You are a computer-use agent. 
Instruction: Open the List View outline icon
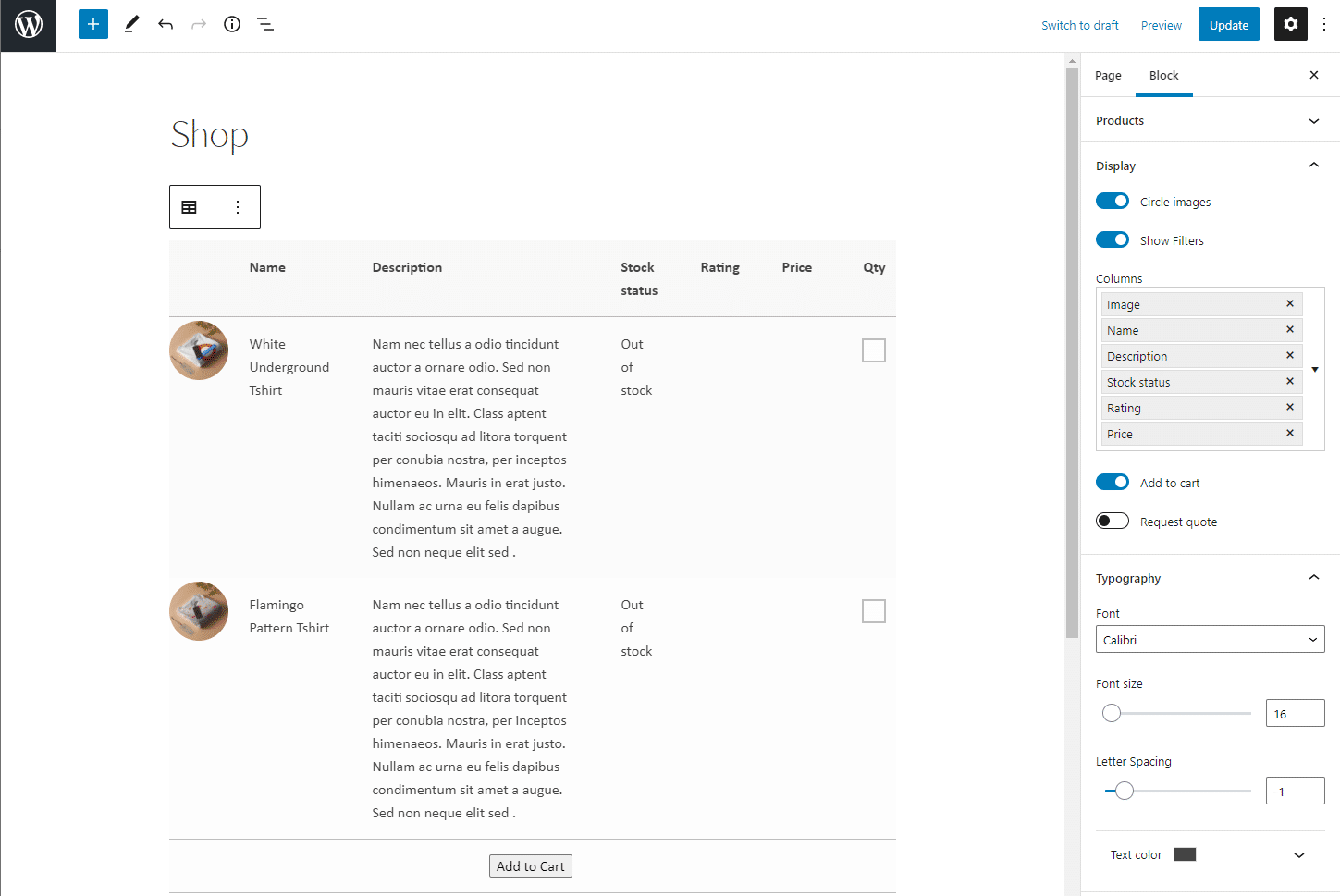coord(265,24)
